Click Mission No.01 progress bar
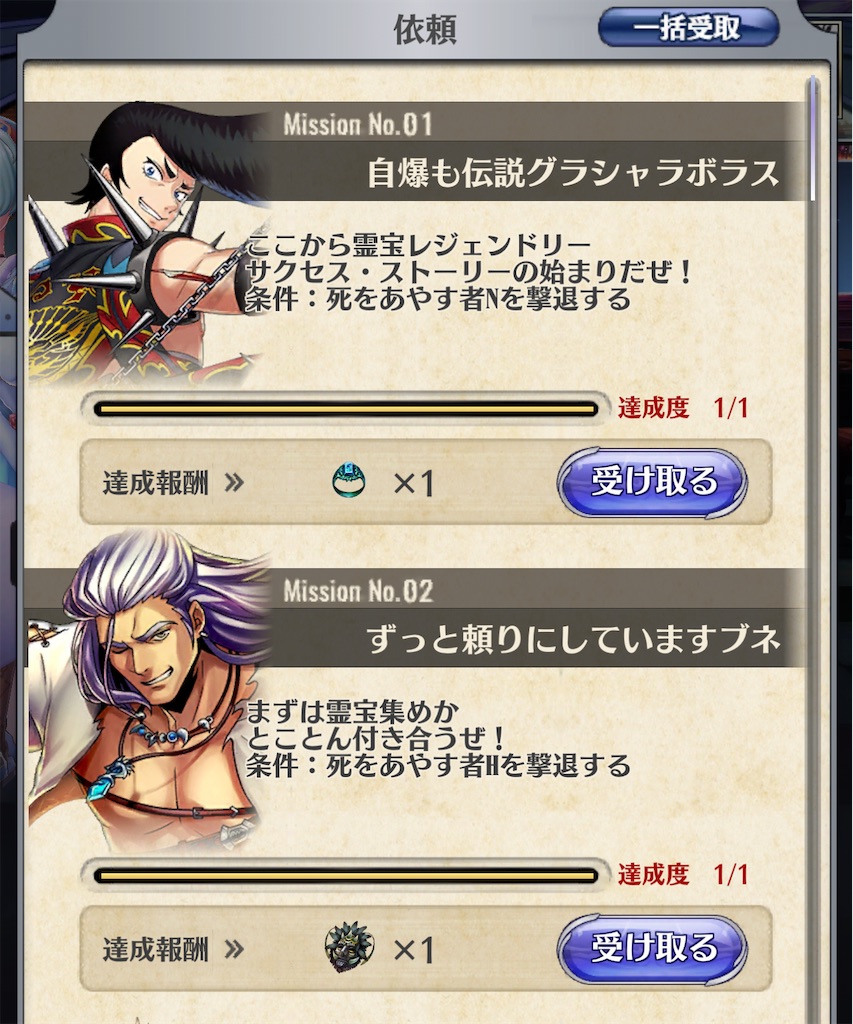The height and width of the screenshot is (1024, 853). click(346, 409)
